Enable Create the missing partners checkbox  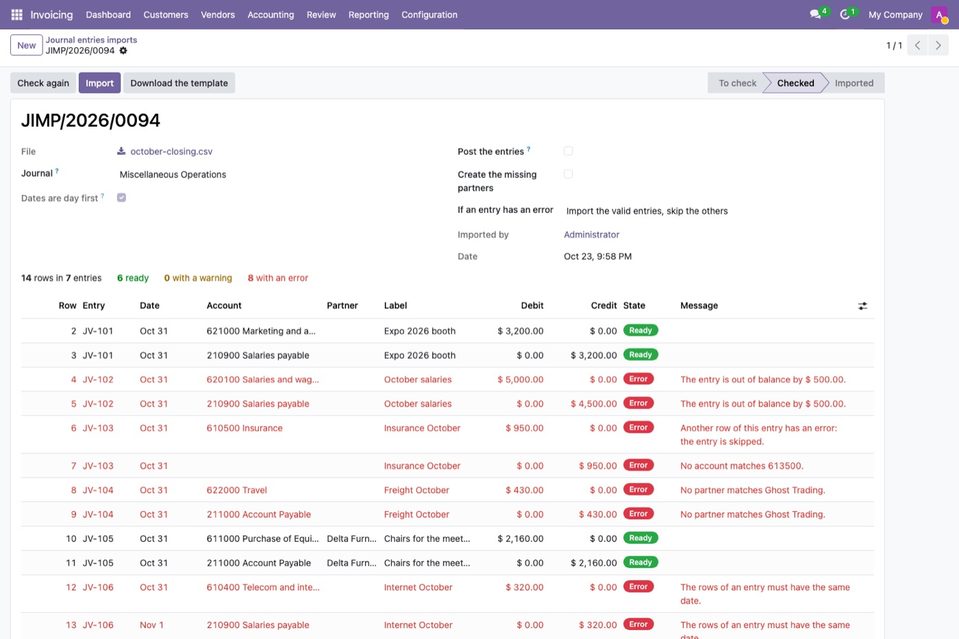[568, 174]
